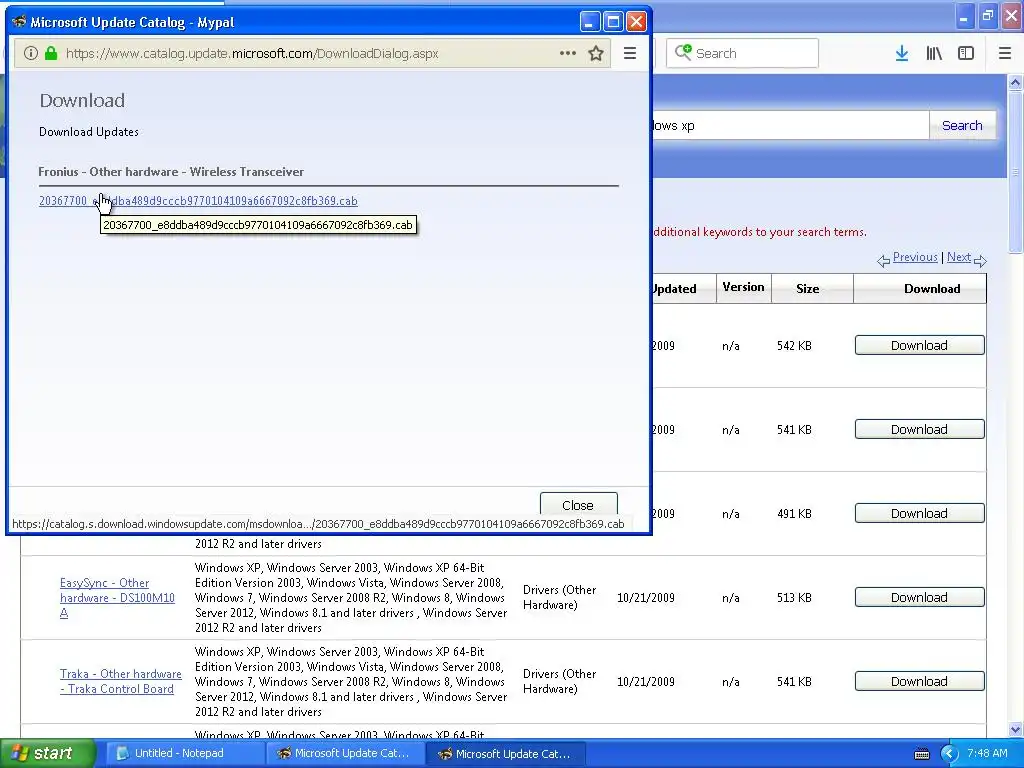Image resolution: width=1024 pixels, height=768 pixels.
Task: Open the Library icon in main browser toolbar
Action: coord(934,54)
